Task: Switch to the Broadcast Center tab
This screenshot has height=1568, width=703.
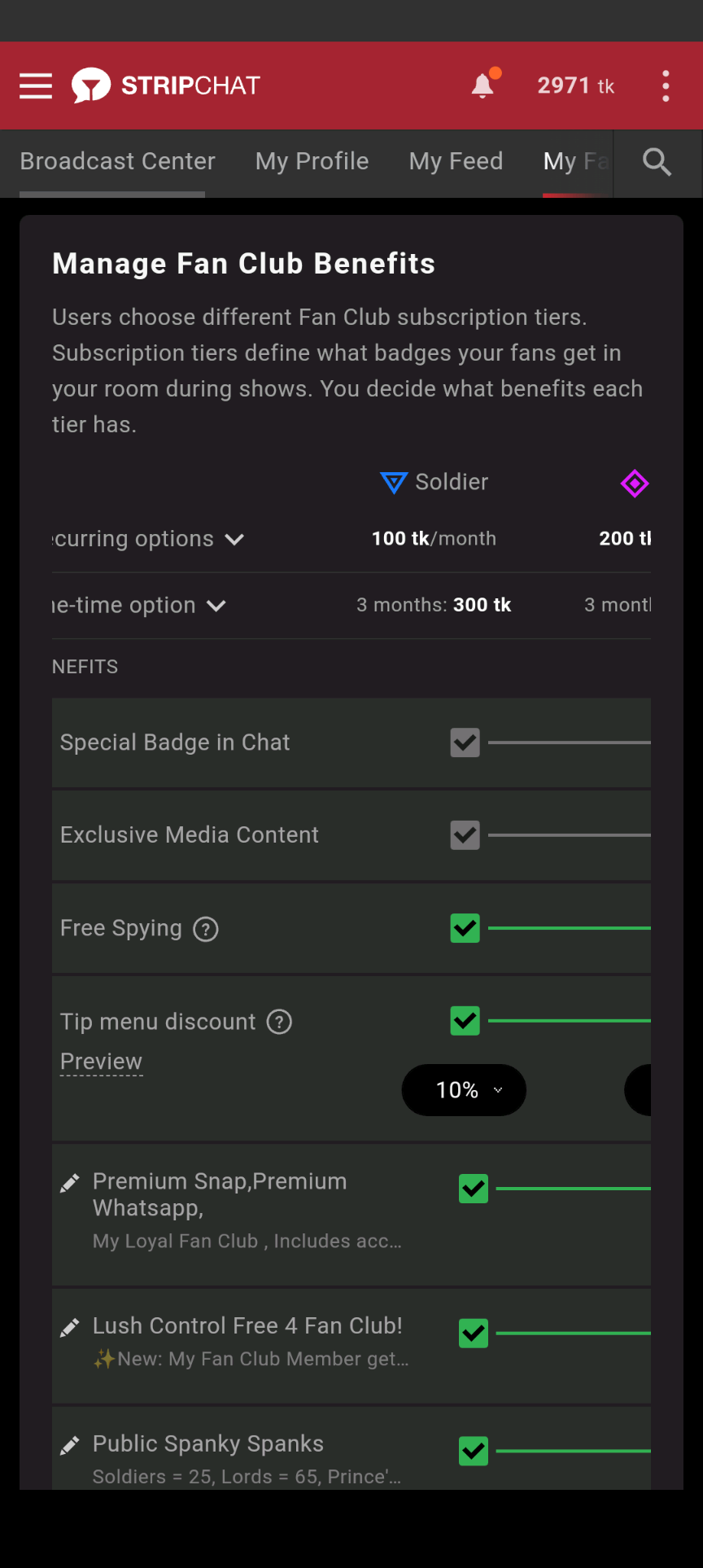Action: click(x=117, y=161)
